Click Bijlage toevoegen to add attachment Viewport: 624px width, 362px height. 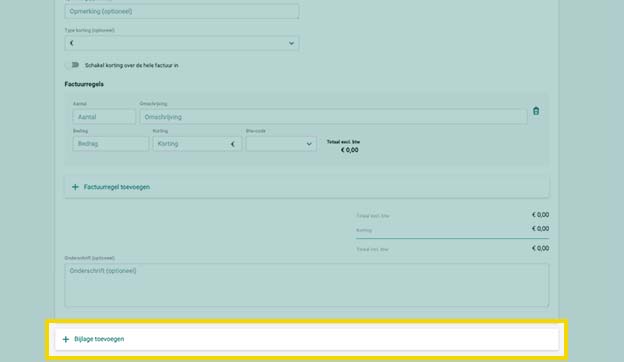coord(306,339)
